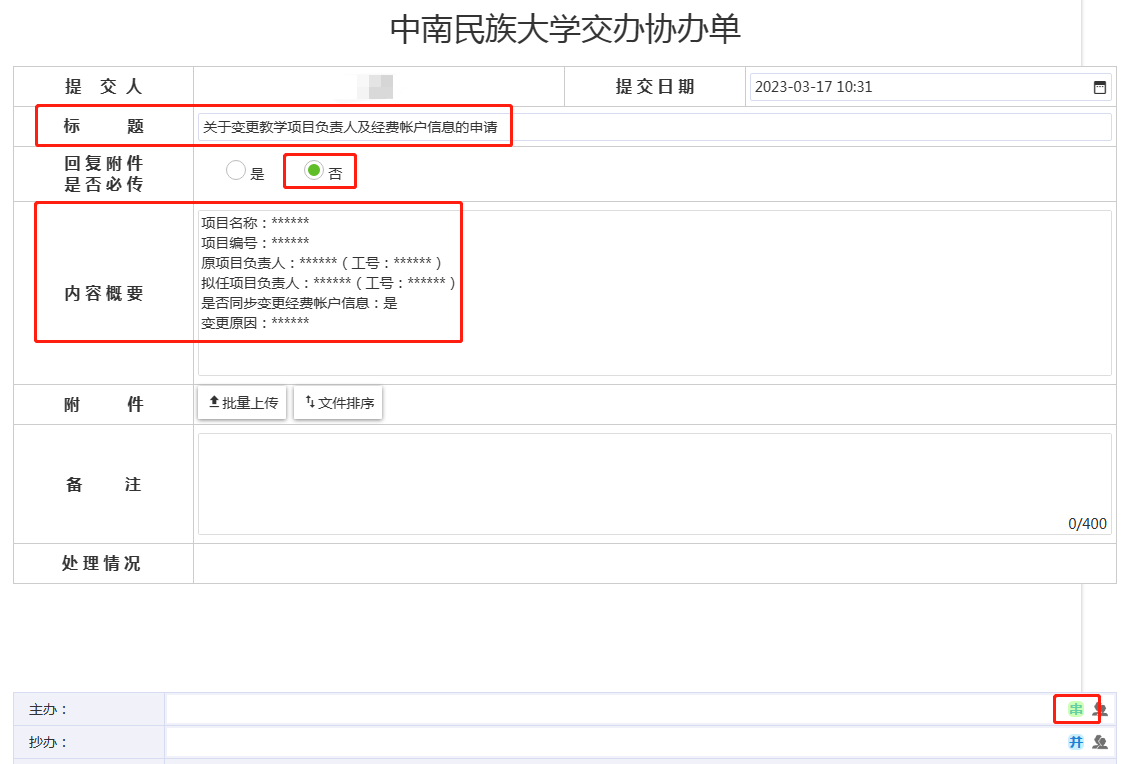1129x764 pixels.
Task: Open the calendar picker in 提交日期 field
Action: 1099,87
